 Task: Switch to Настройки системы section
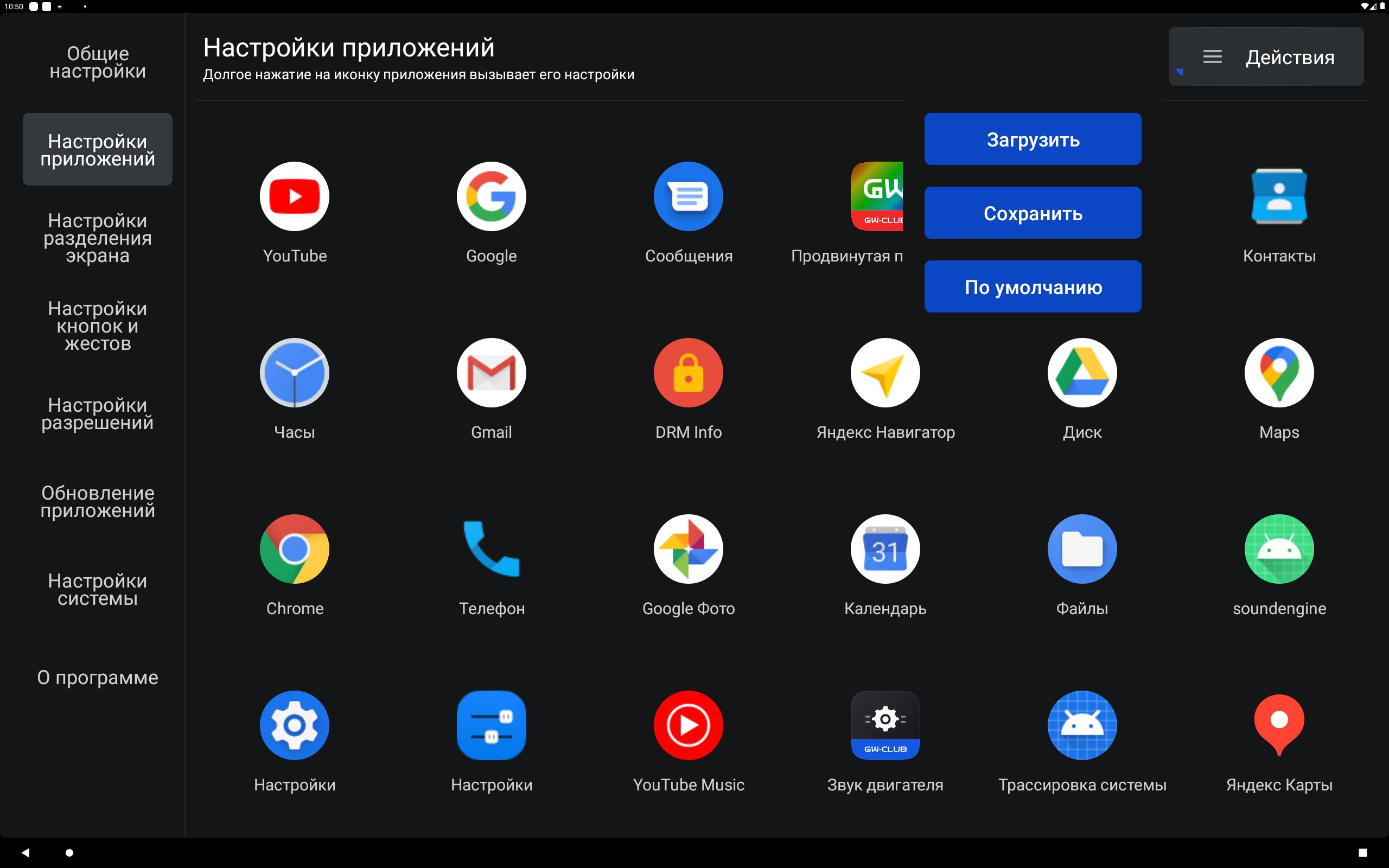click(98, 590)
